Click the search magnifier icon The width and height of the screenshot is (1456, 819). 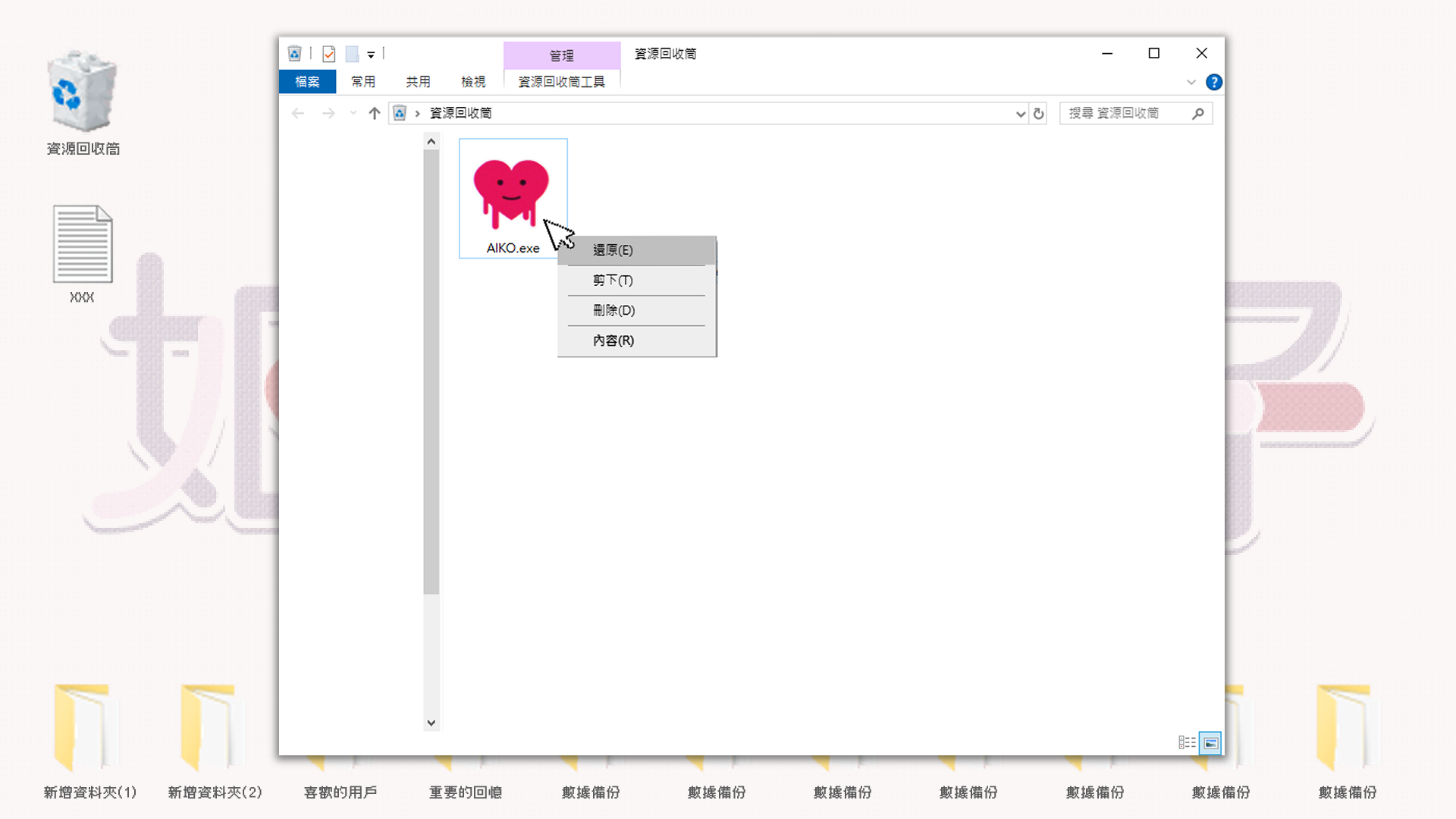click(1198, 113)
